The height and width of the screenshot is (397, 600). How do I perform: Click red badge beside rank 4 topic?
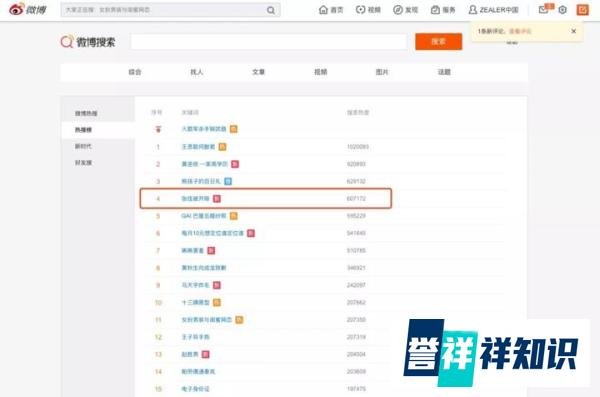coord(217,199)
